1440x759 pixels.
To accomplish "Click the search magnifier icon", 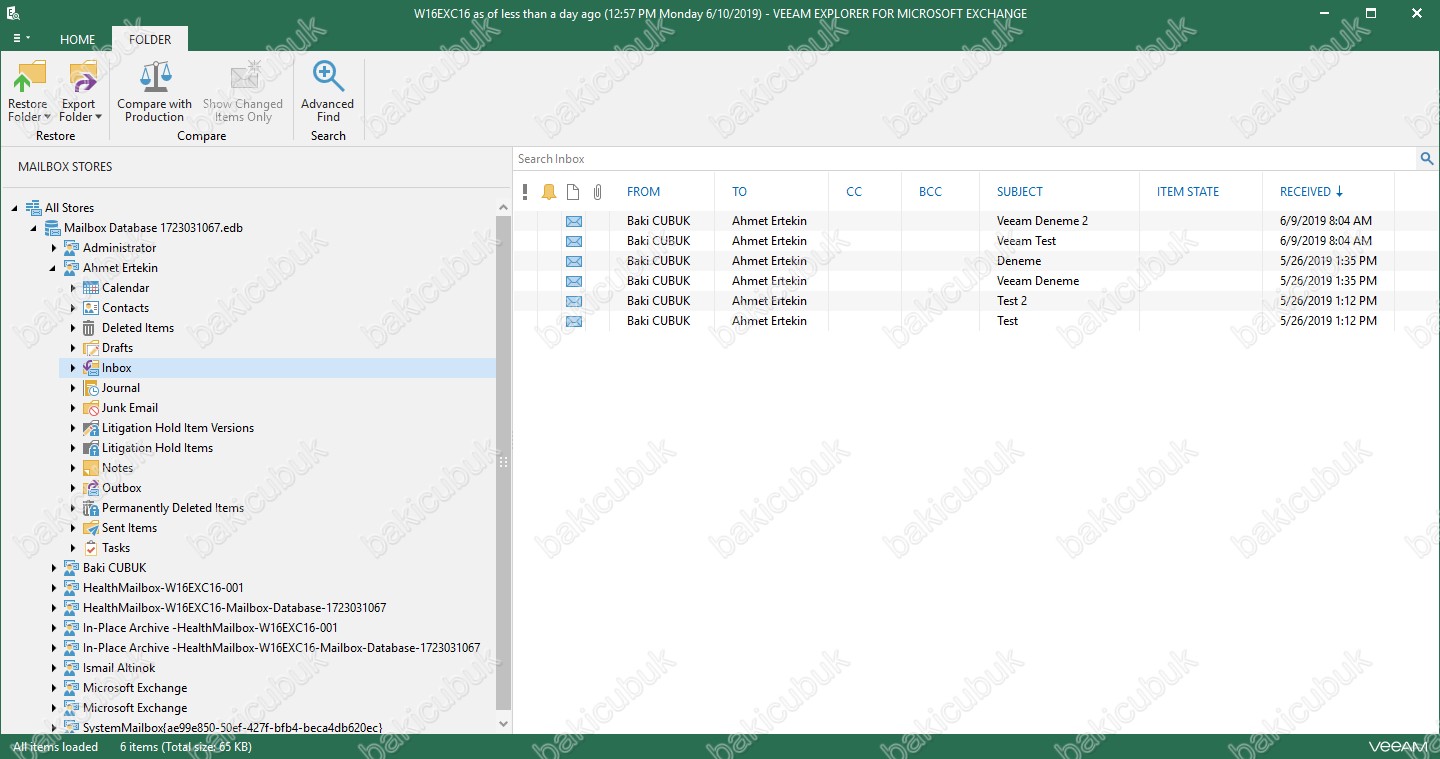I will (x=1427, y=159).
